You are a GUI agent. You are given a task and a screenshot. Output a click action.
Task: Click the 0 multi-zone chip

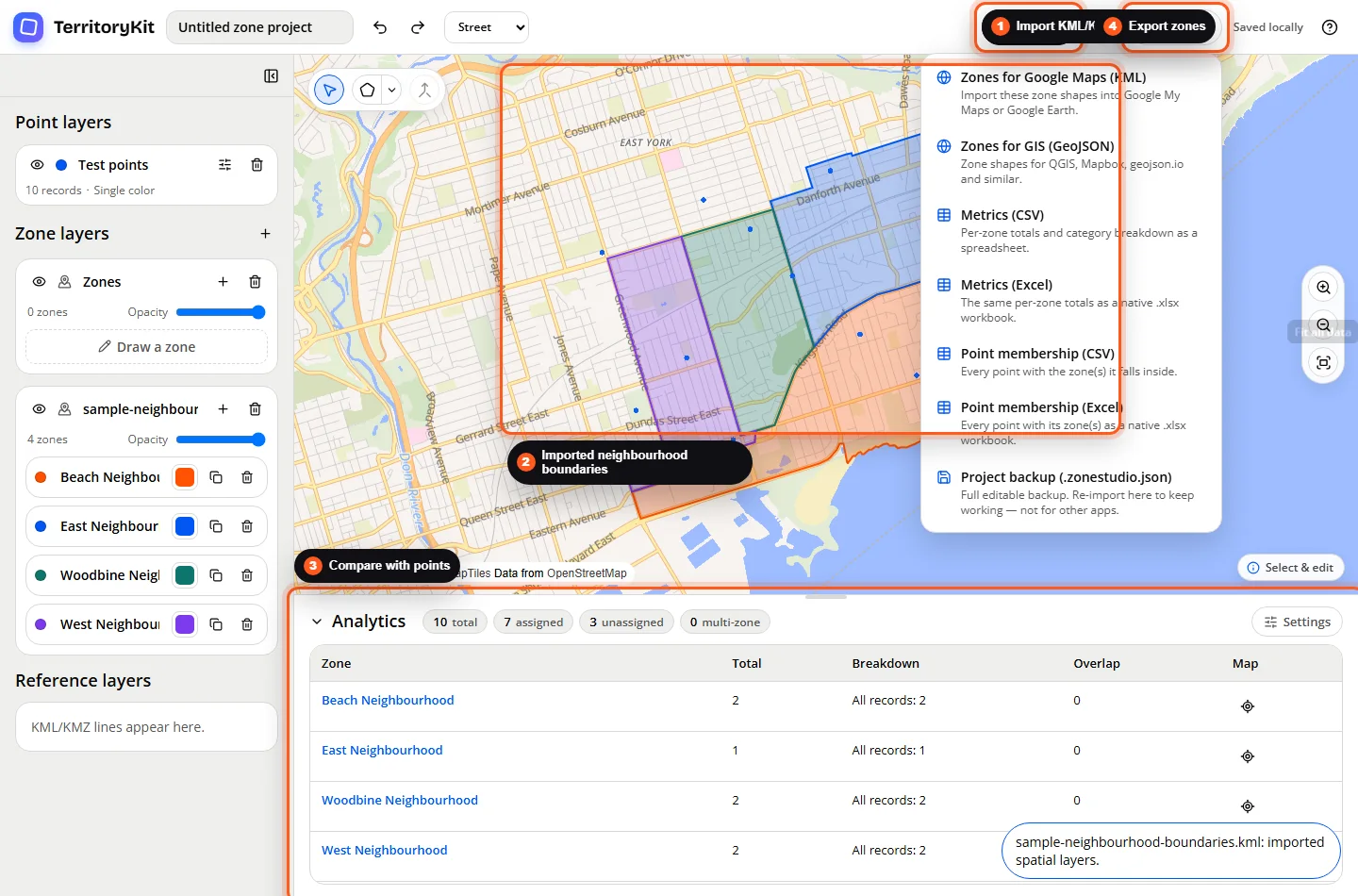click(x=724, y=622)
